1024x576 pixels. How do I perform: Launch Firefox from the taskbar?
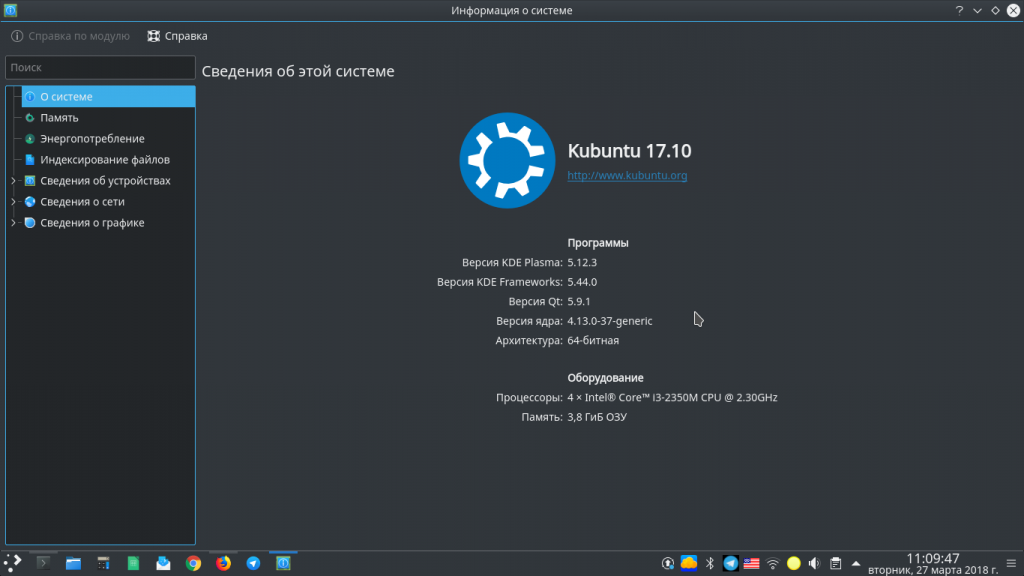pyautogui.click(x=223, y=563)
